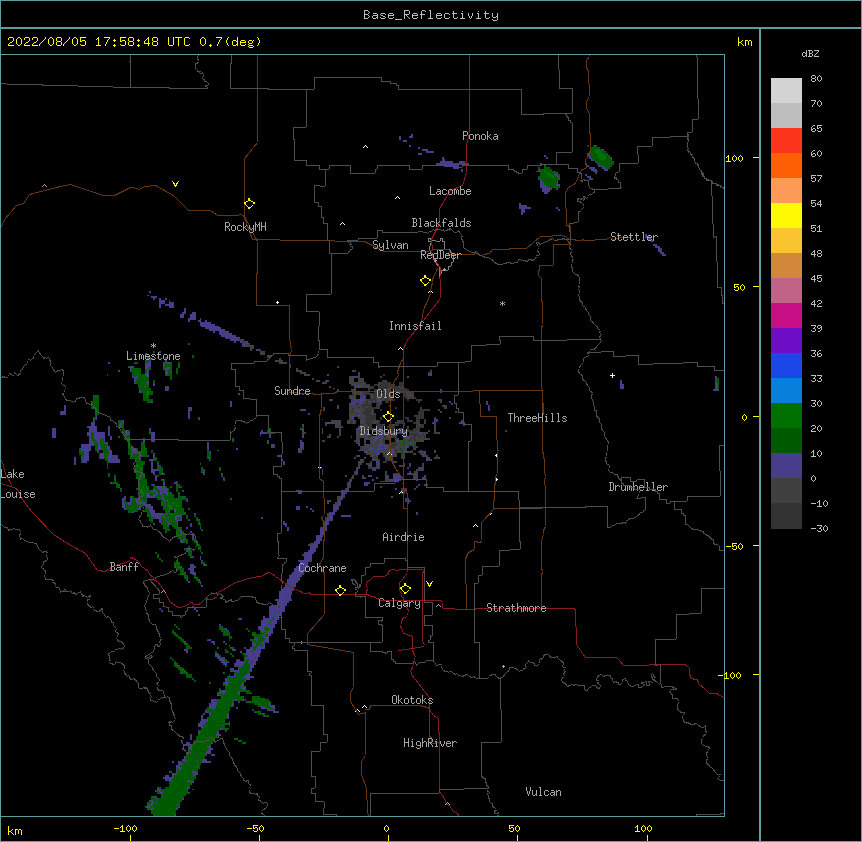This screenshot has height=842, width=862.
Task: Click the Didsbury town label
Action: coord(383,431)
